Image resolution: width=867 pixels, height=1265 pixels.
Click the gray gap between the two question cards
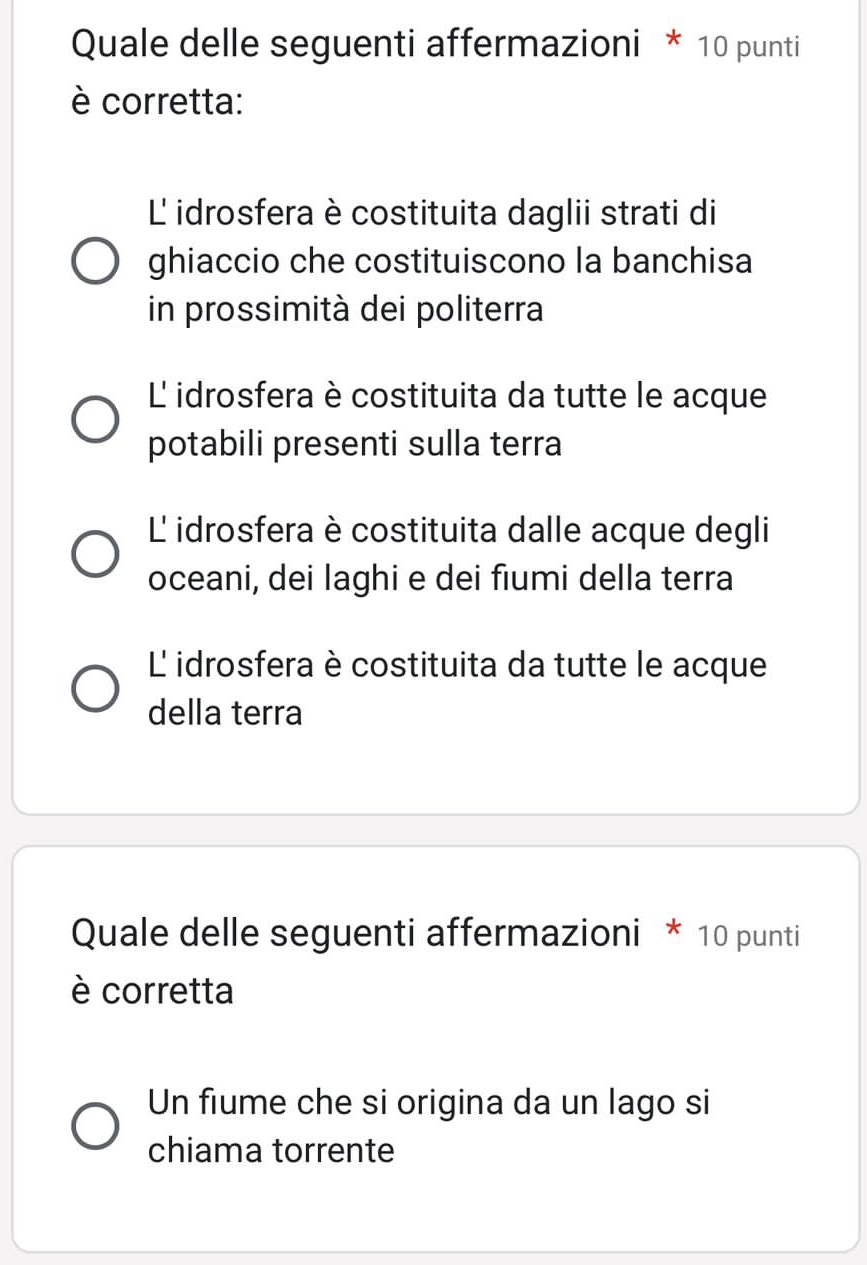433,830
